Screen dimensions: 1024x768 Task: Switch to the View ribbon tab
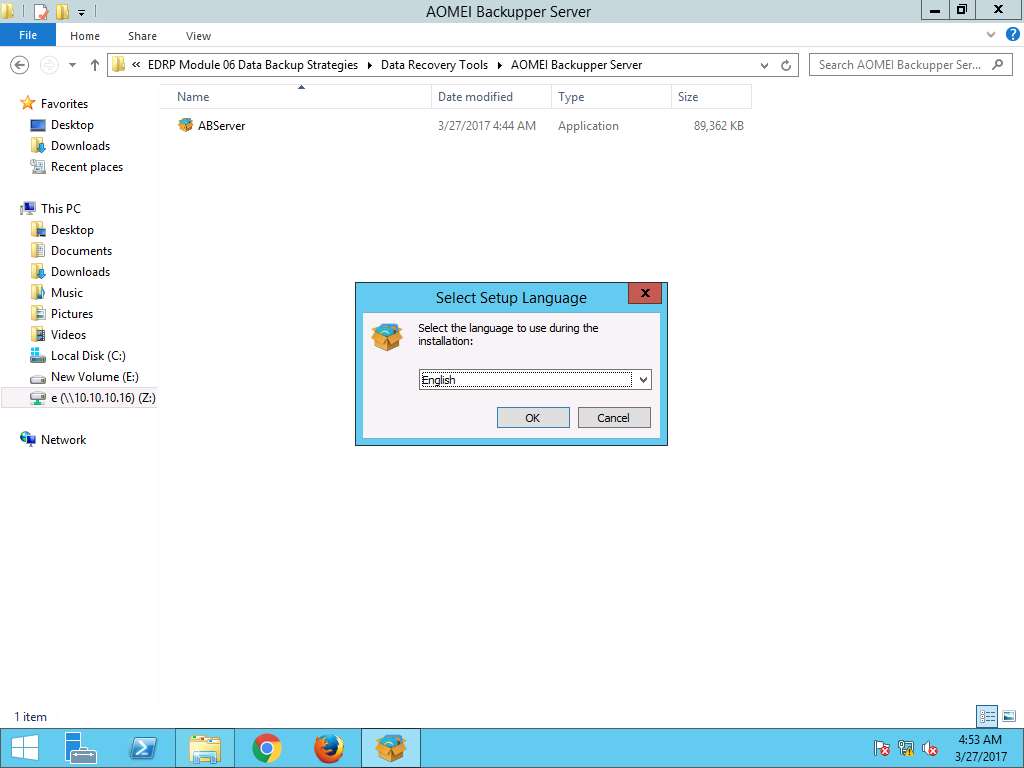tap(199, 36)
